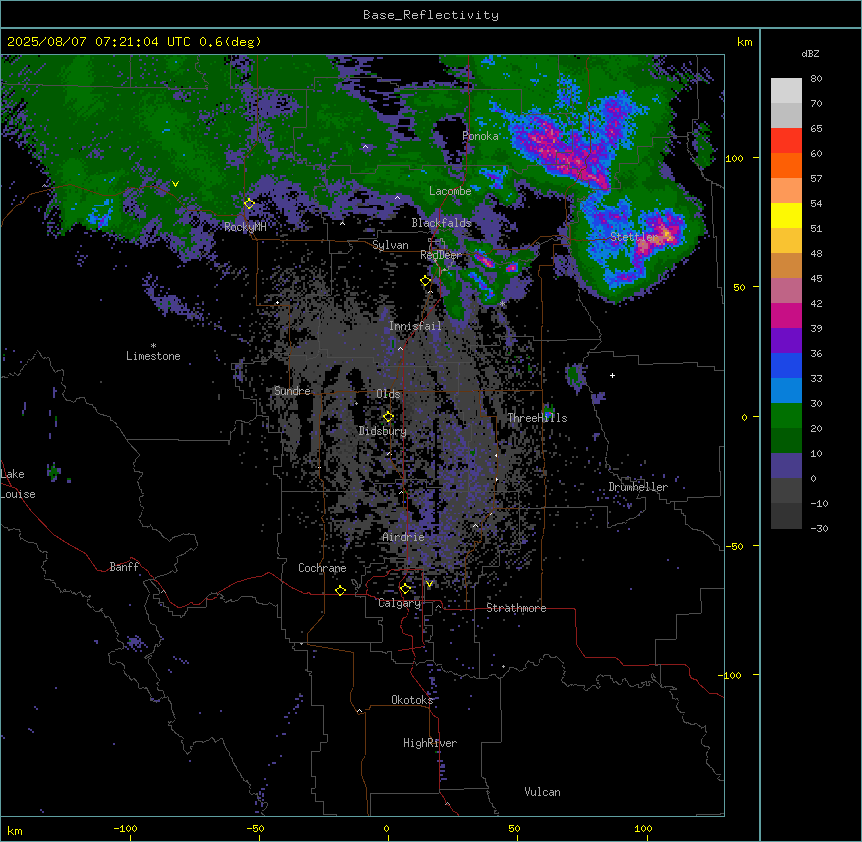862x842 pixels.
Task: Click the Strathmore city label
Action: [x=516, y=608]
